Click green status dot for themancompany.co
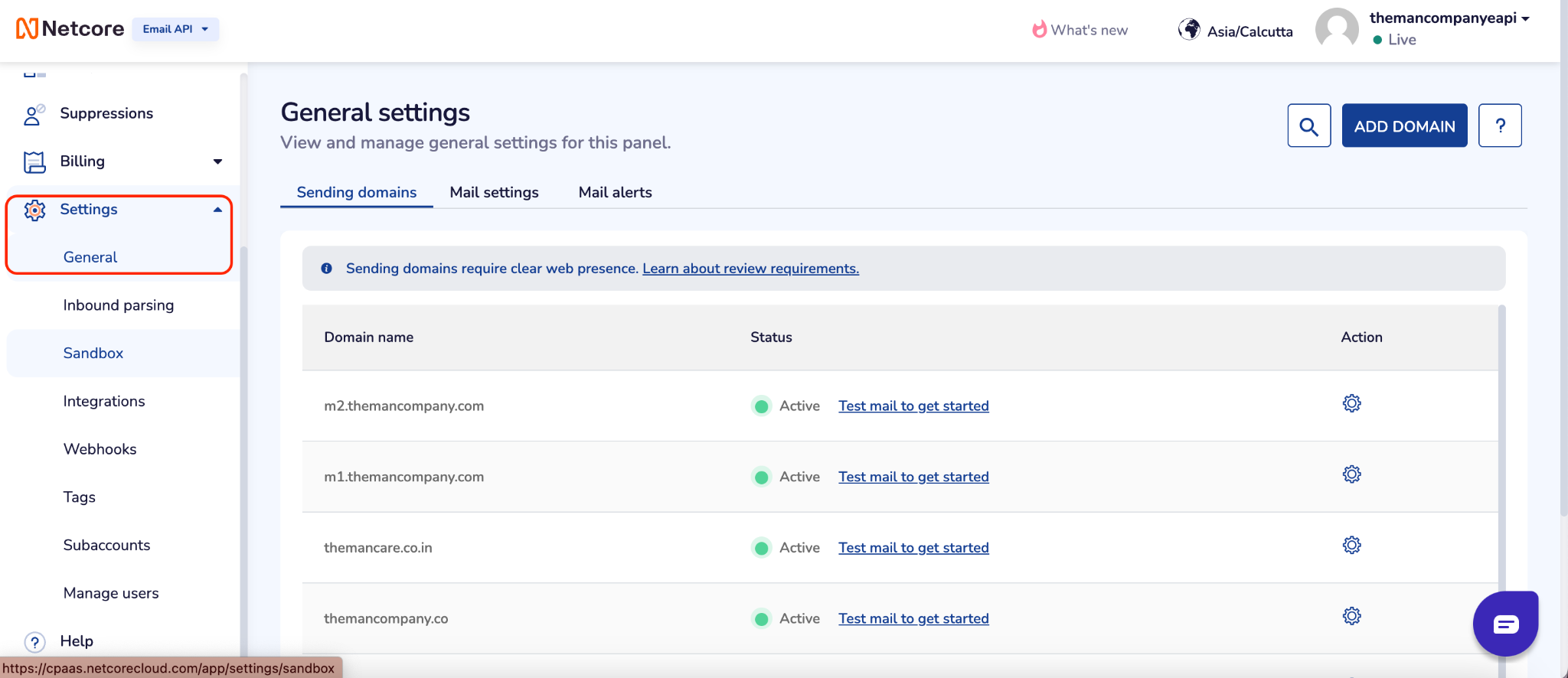1568x678 pixels. tap(761, 619)
